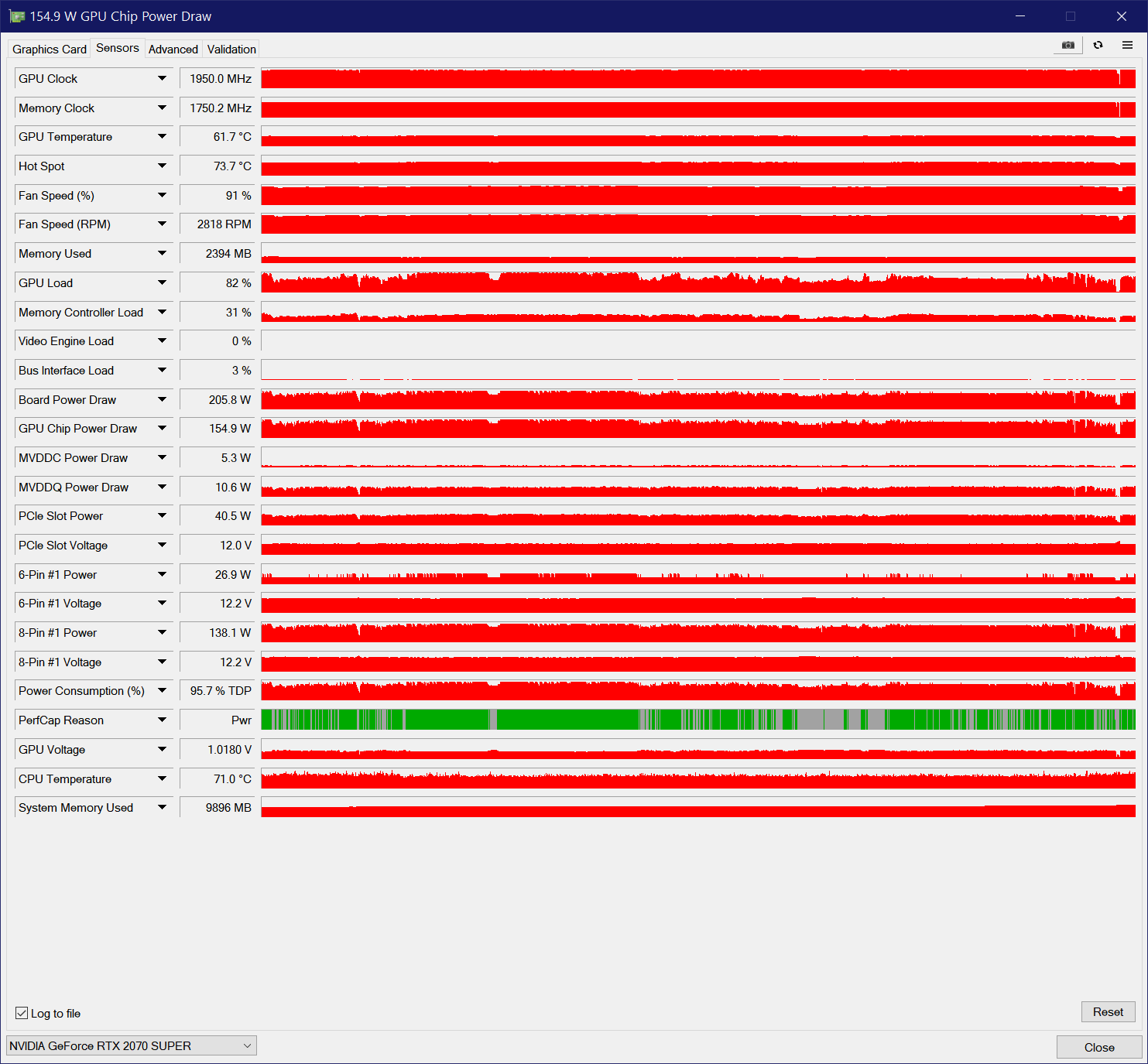Click the refresh sensors icon
Image resolution: width=1148 pixels, height=1064 pixels.
[1098, 45]
